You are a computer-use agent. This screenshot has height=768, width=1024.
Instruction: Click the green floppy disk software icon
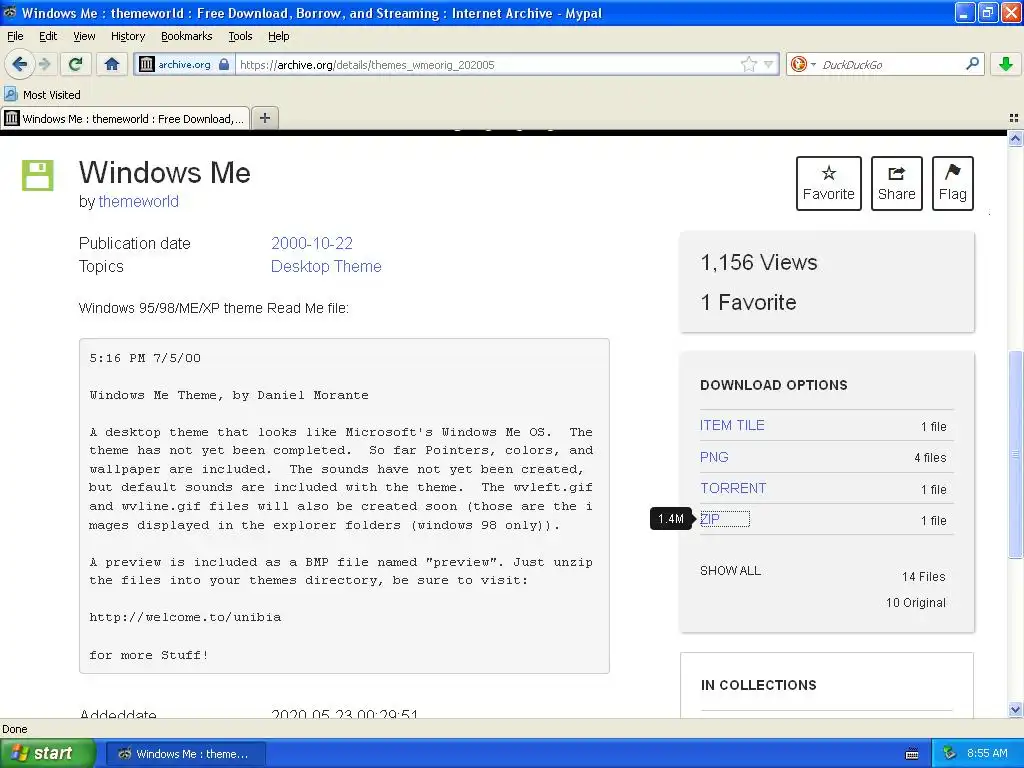click(x=37, y=175)
